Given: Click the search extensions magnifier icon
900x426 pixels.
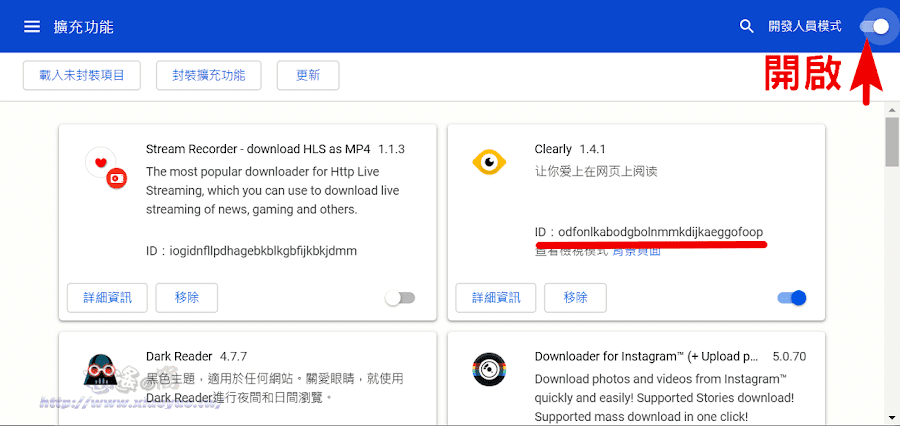Looking at the screenshot, I should coord(746,26).
